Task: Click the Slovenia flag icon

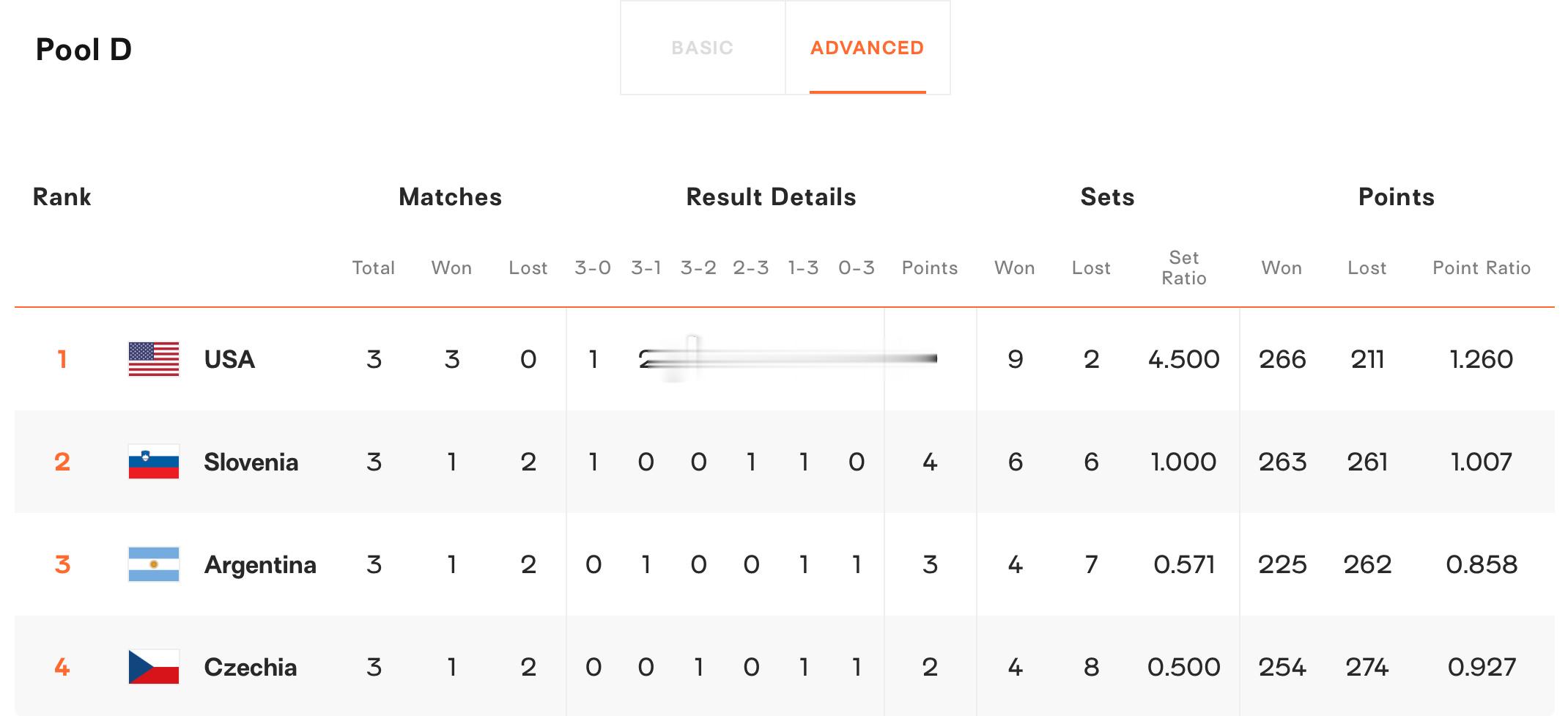Action: tap(154, 462)
